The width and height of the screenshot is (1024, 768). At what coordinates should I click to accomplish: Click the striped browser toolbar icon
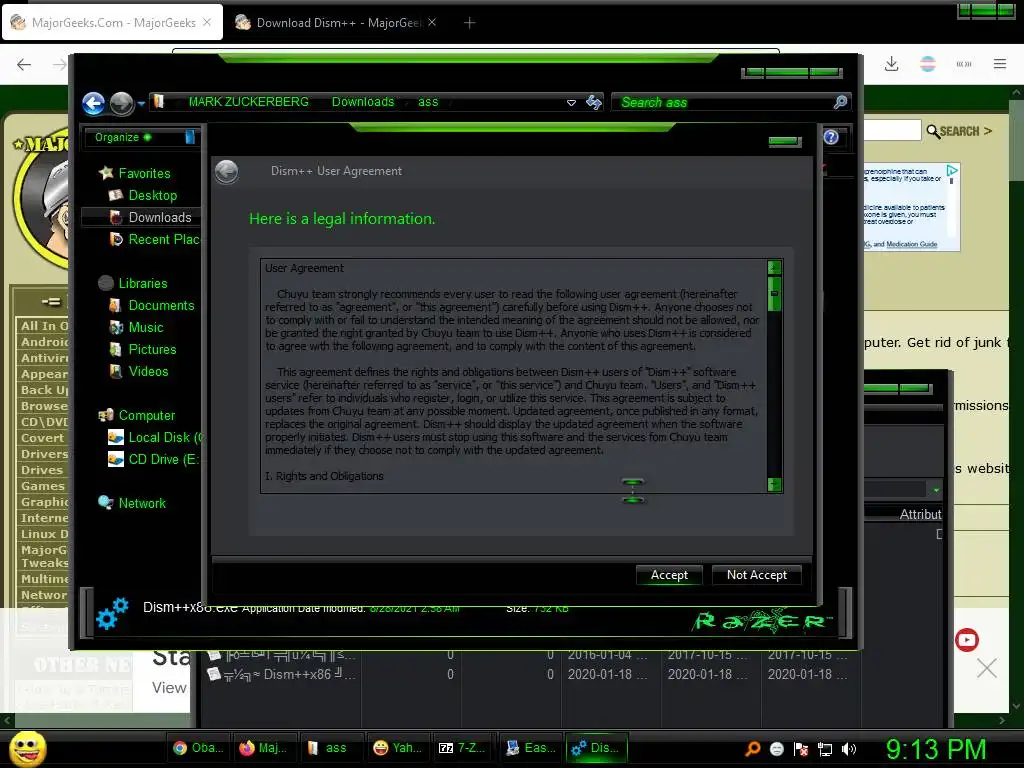pyautogui.click(x=928, y=64)
